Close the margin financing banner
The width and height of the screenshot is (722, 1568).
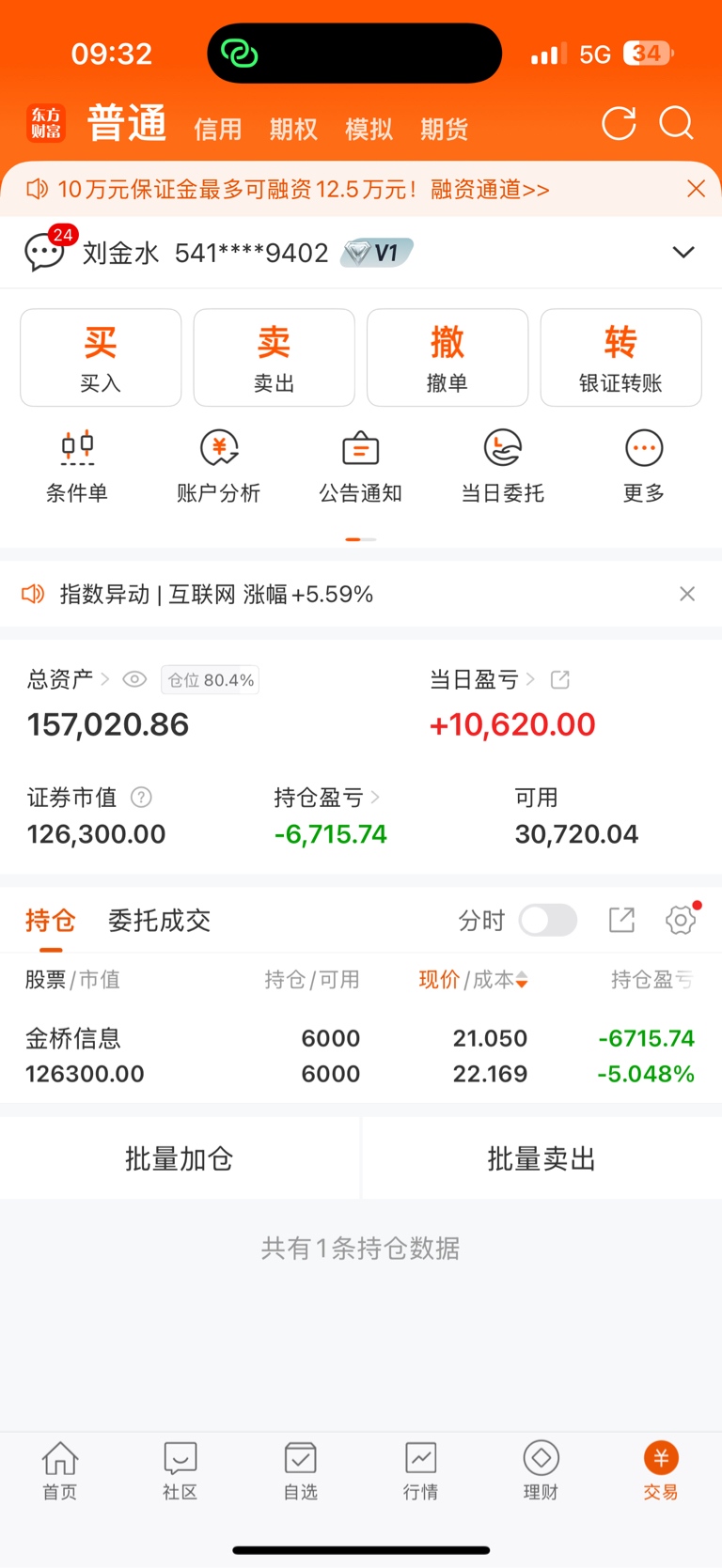coord(696,189)
